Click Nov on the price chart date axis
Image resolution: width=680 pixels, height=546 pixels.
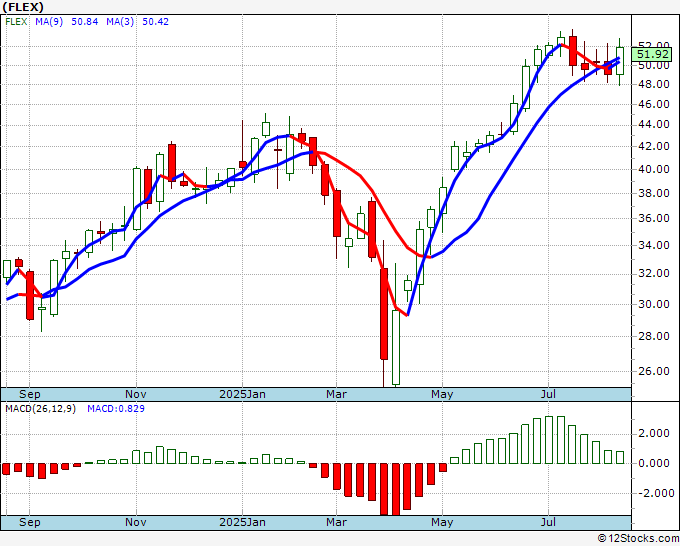(136, 394)
